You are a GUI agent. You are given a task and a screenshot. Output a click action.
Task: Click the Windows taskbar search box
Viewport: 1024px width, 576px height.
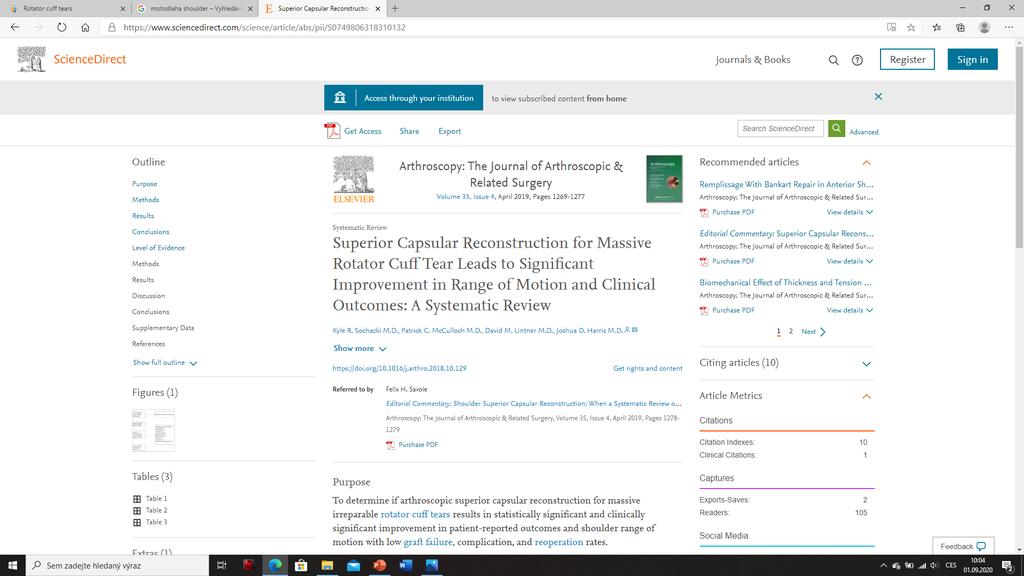click(x=118, y=565)
